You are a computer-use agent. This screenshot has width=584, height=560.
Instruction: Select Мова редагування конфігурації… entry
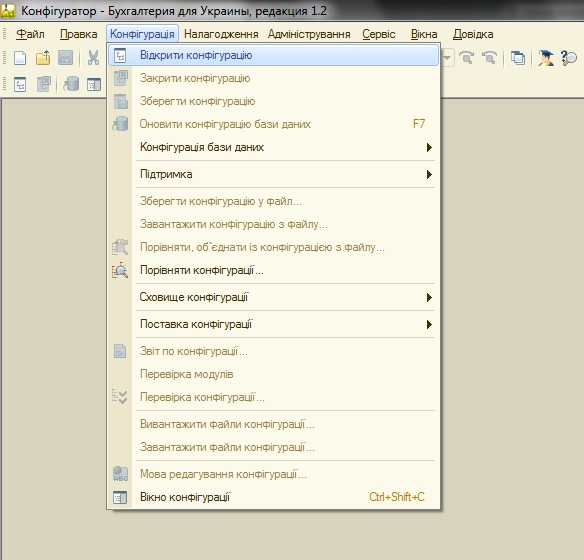[273, 474]
